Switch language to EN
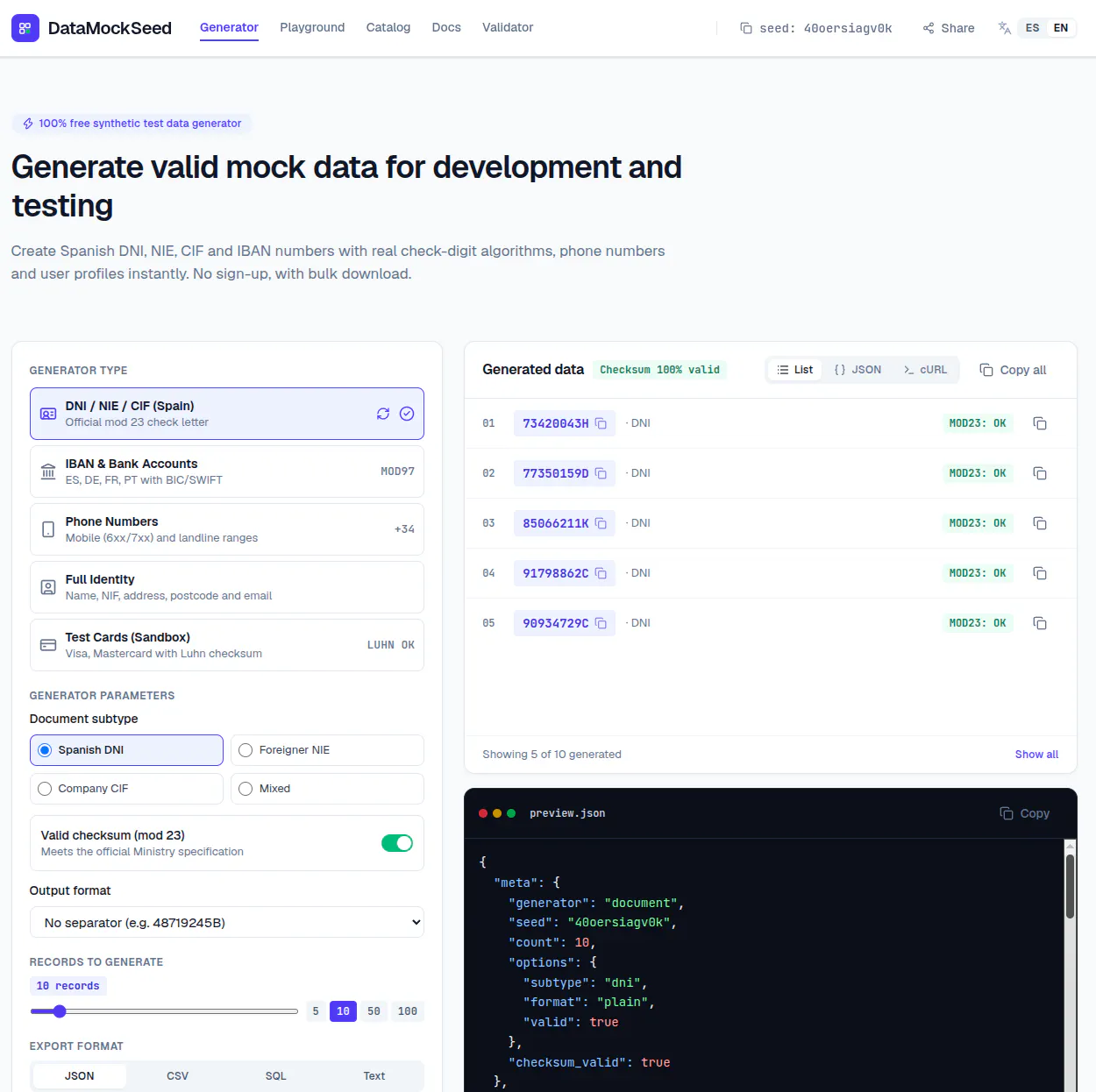 point(1061,28)
